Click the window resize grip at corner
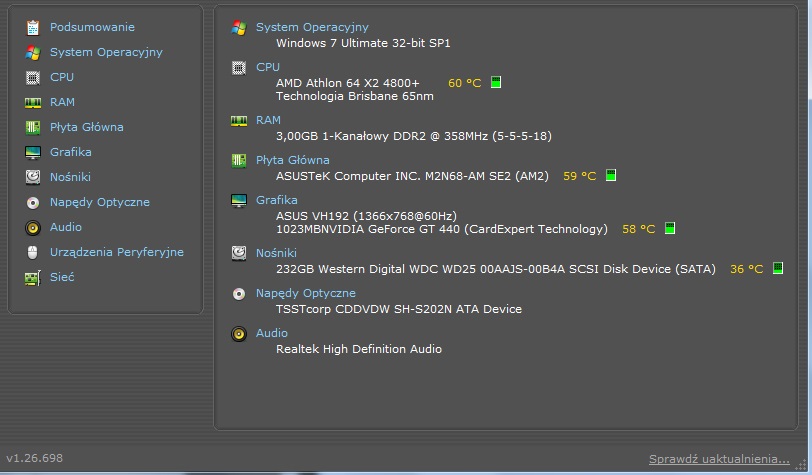812x475 pixels. pos(801,463)
